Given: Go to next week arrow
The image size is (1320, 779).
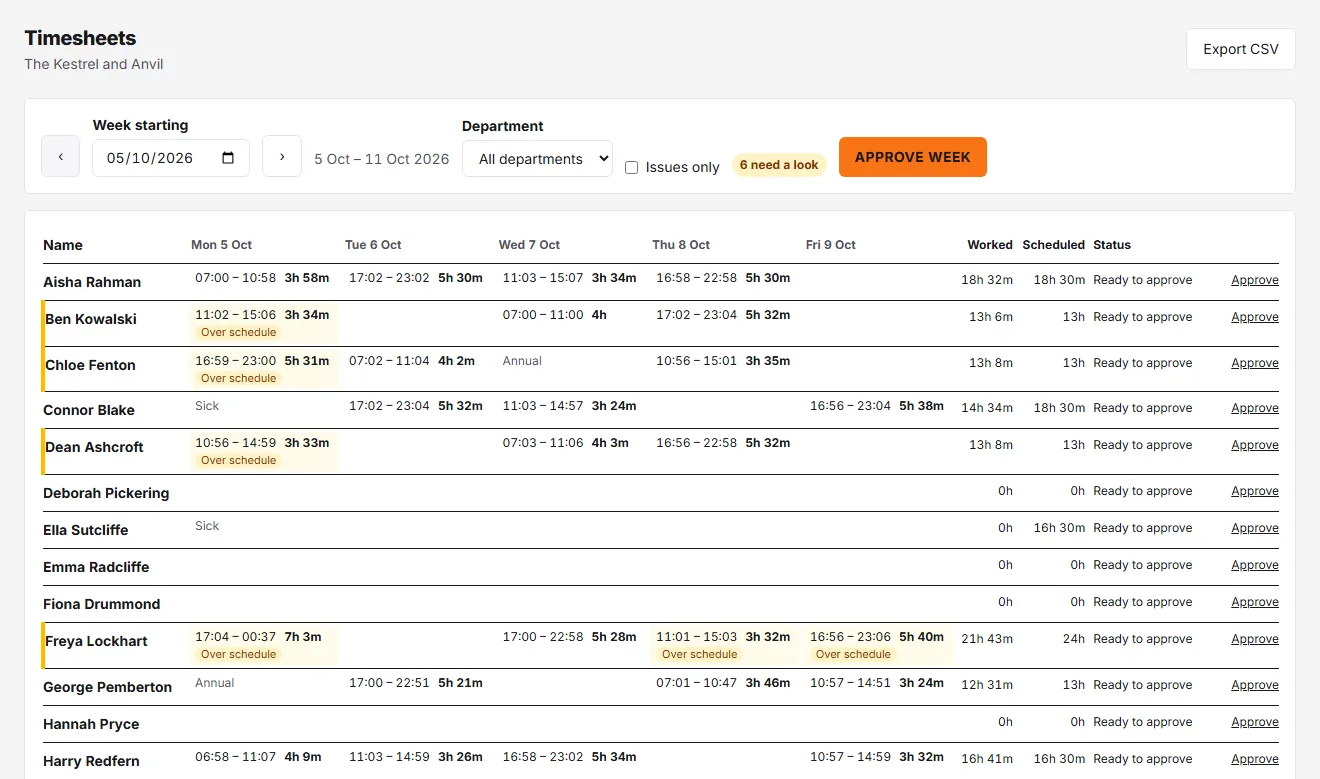Looking at the screenshot, I should click(x=282, y=157).
